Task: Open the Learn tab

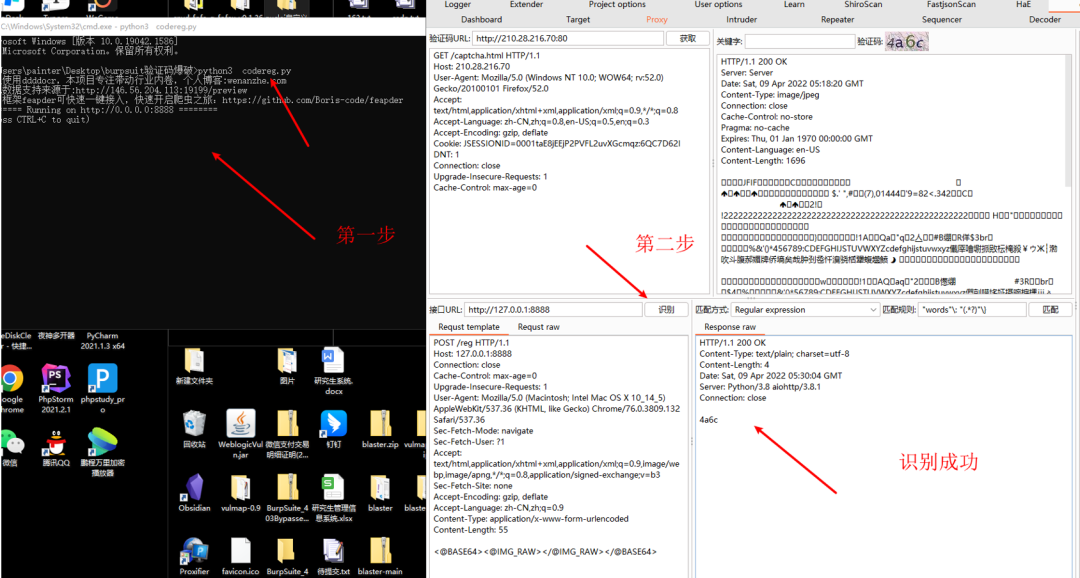Action: 793,4
